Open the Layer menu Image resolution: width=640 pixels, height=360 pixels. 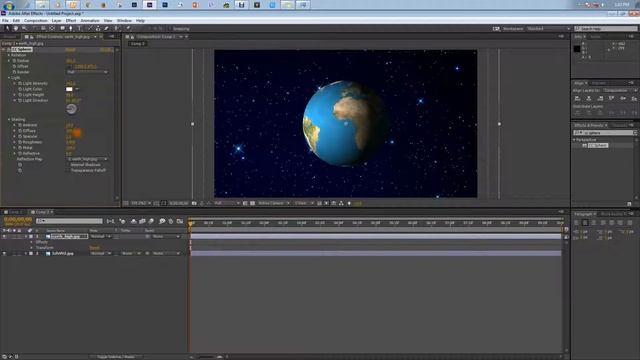(56, 20)
